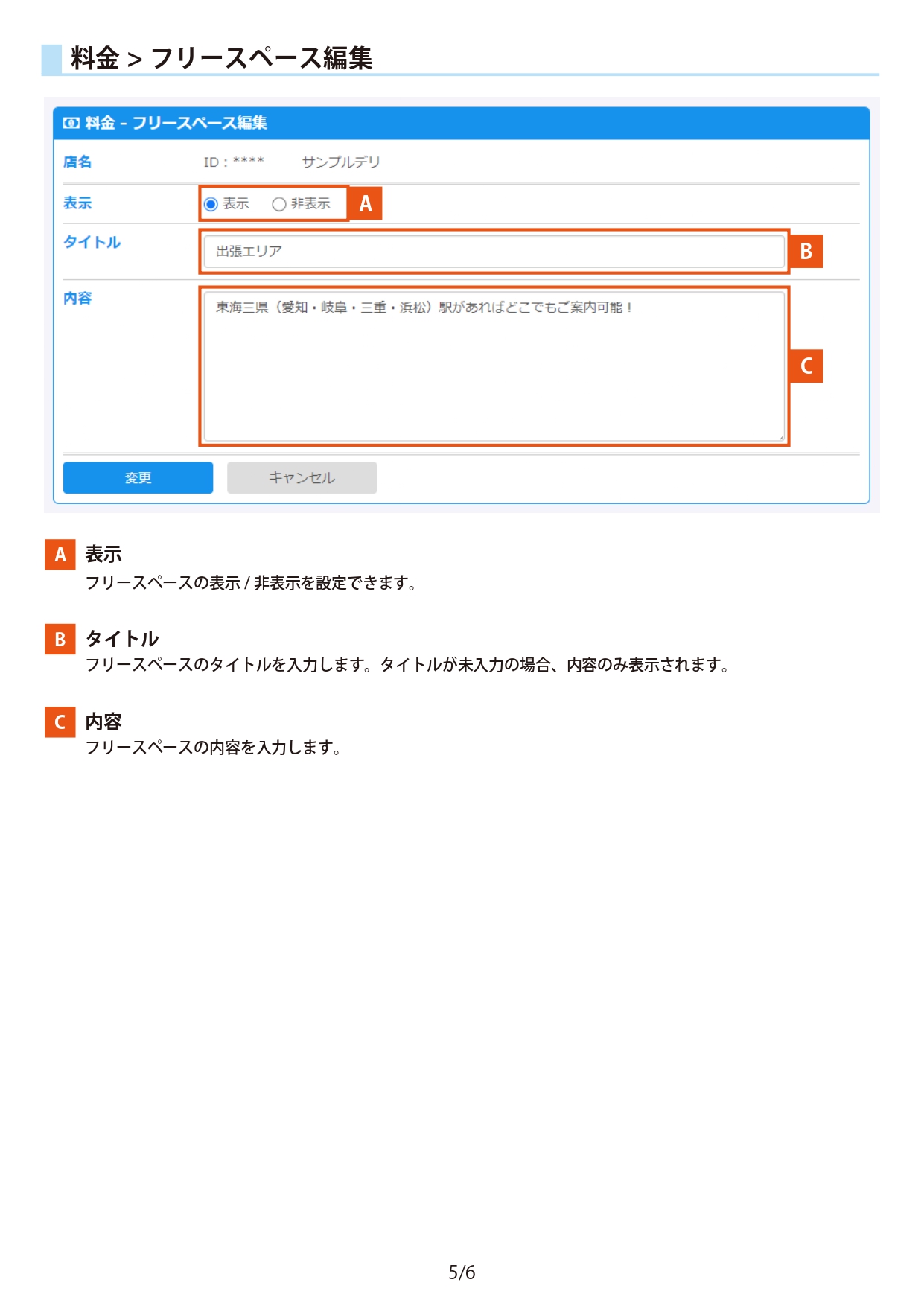The image size is (924, 1306).
Task: Click the 5/6 page number
Action: pos(462,1272)
